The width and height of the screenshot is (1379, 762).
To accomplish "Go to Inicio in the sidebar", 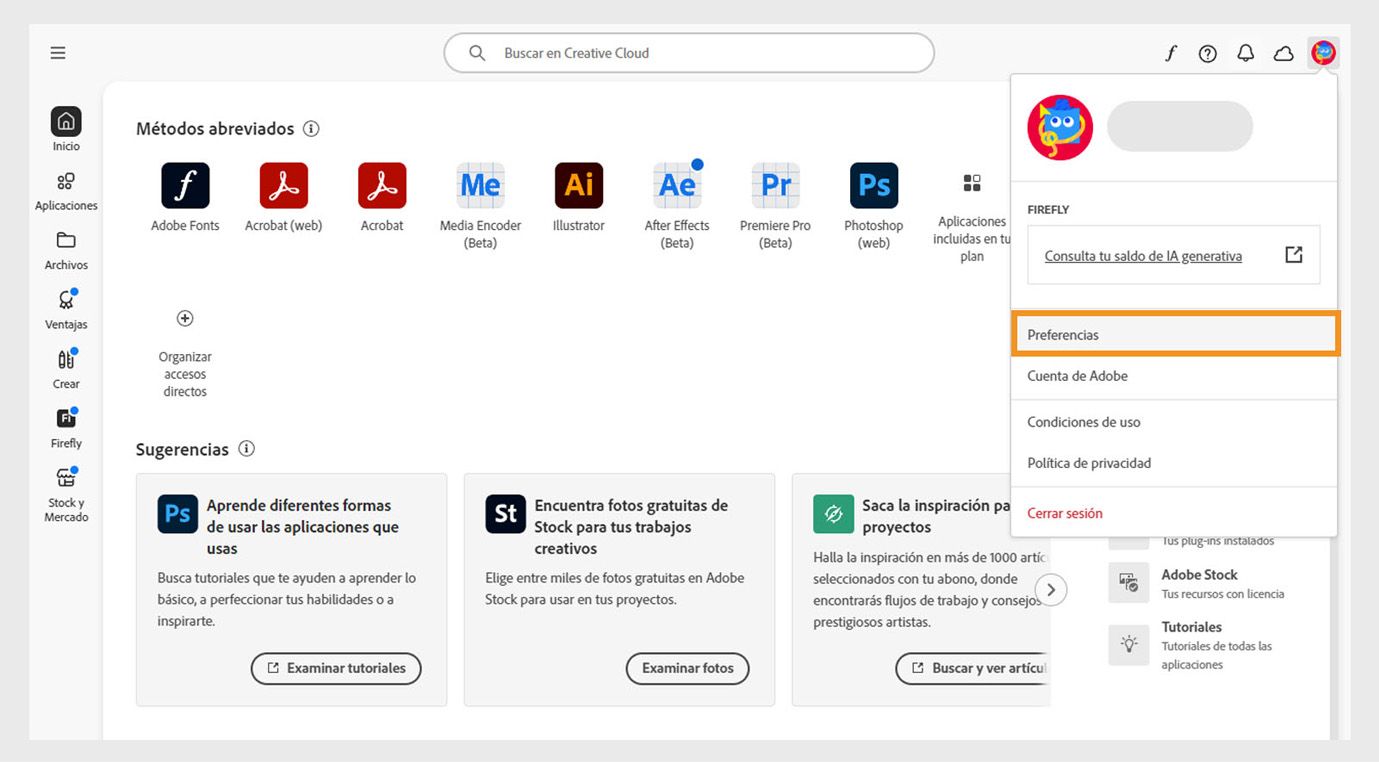I will 66,129.
